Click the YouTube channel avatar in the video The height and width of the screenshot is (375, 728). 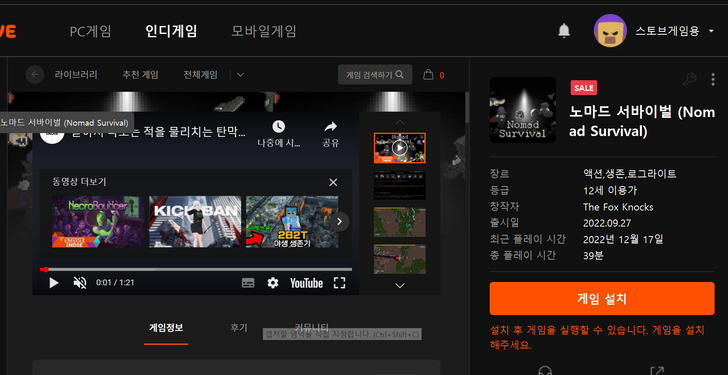(52, 132)
